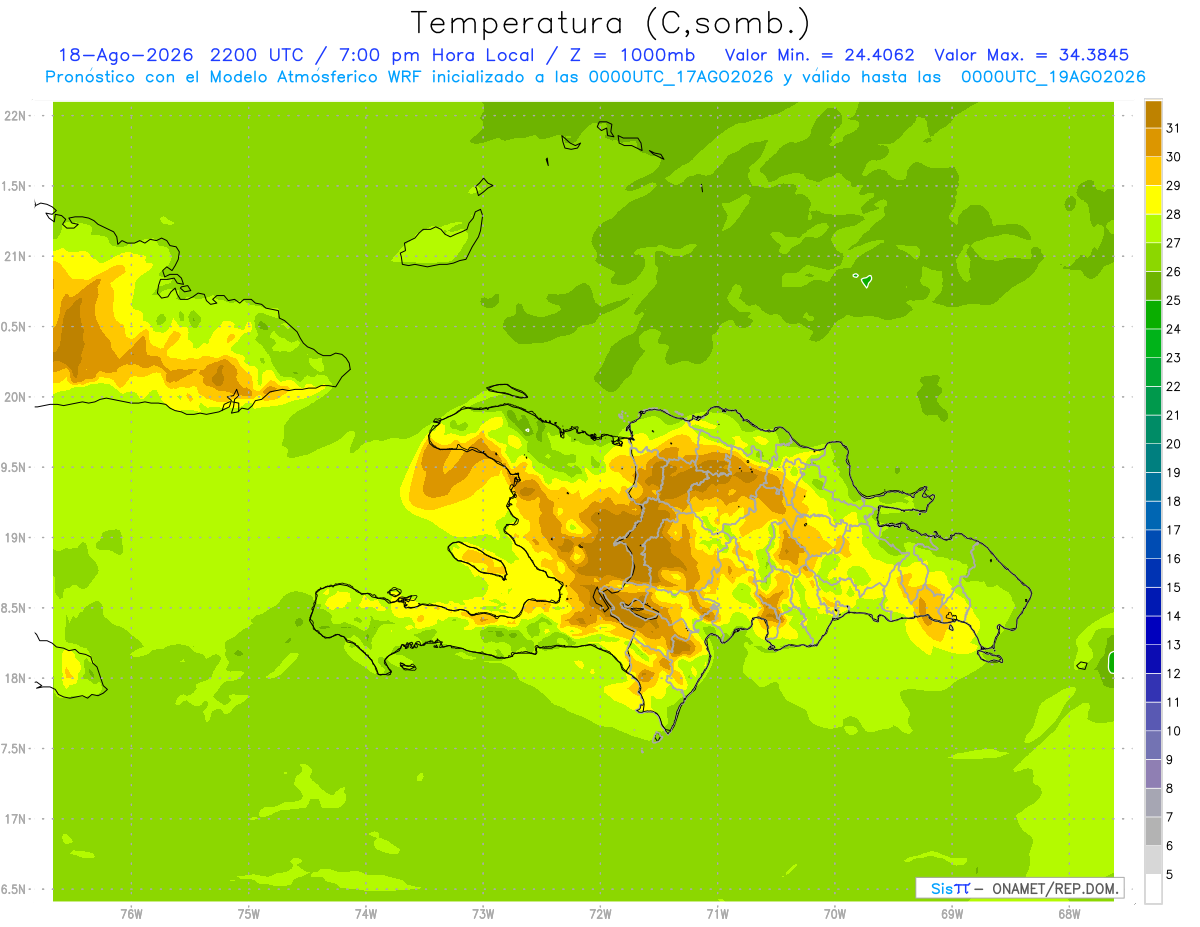Click the '22N' latitude label
Viewport: 1200px width, 927px height.
click(15, 116)
